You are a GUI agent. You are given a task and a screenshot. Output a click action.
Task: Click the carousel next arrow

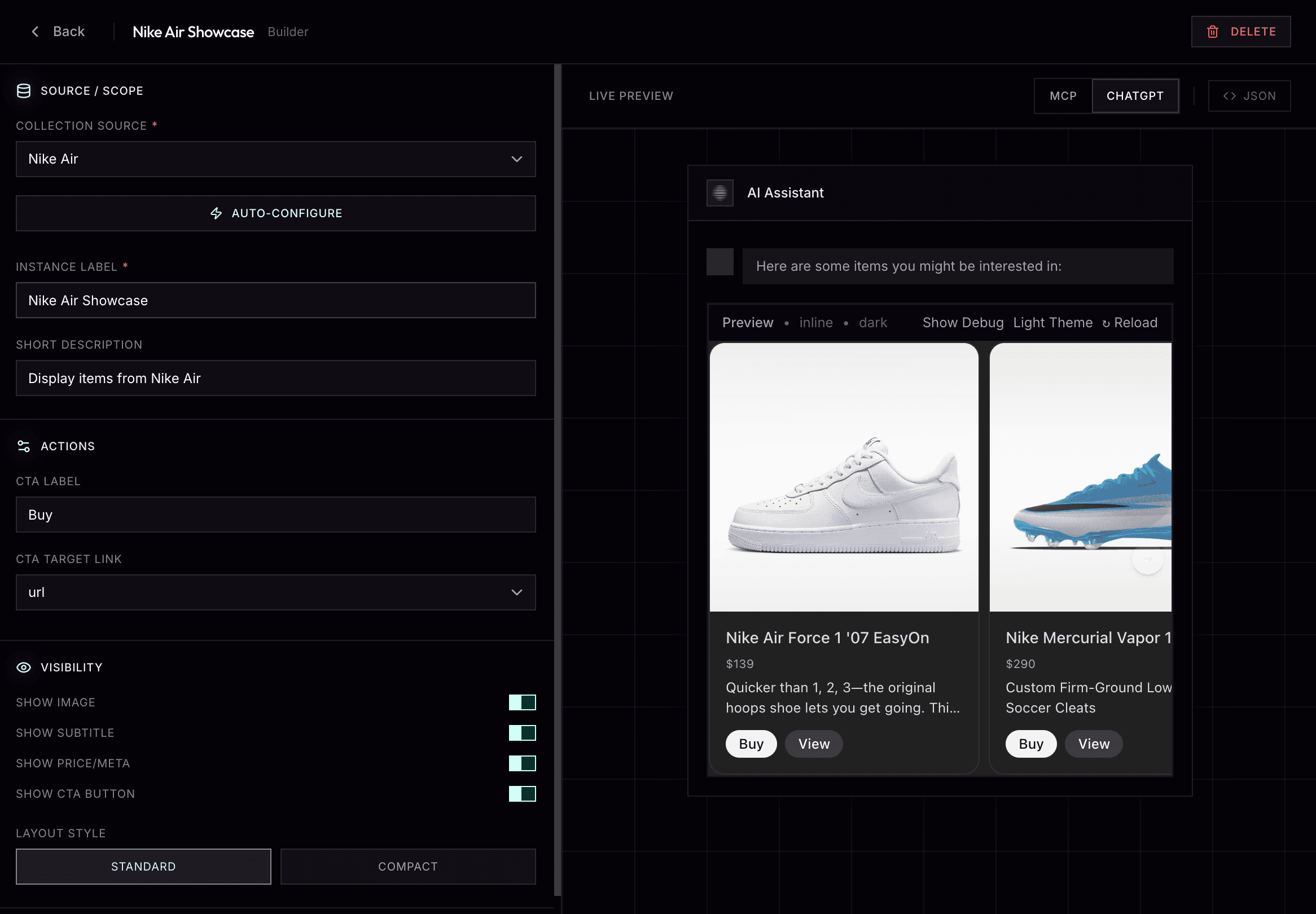1148,559
